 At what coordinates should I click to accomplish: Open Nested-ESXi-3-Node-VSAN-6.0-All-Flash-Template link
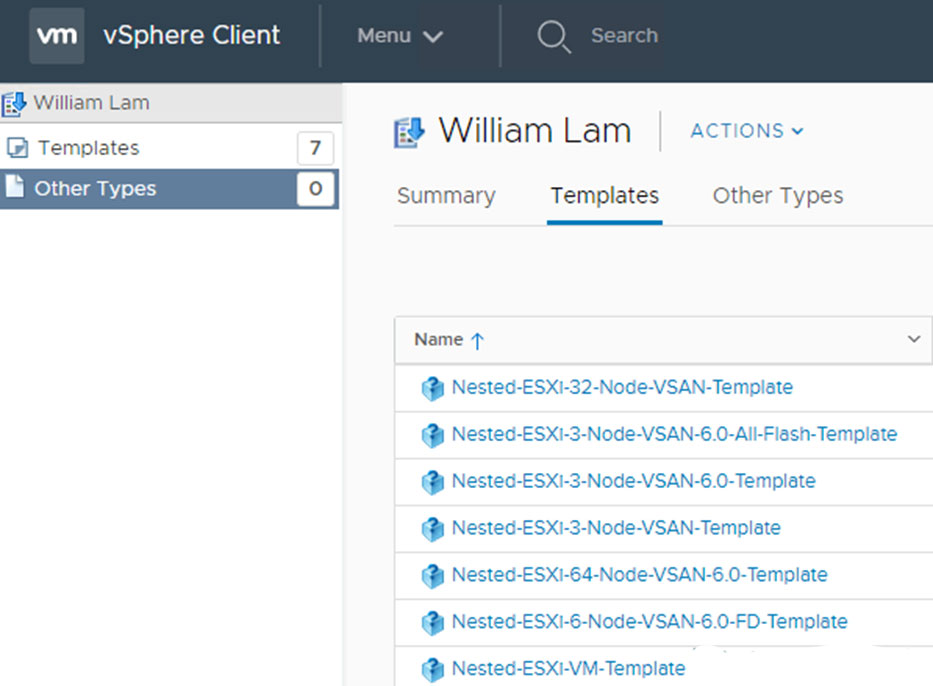tap(674, 434)
